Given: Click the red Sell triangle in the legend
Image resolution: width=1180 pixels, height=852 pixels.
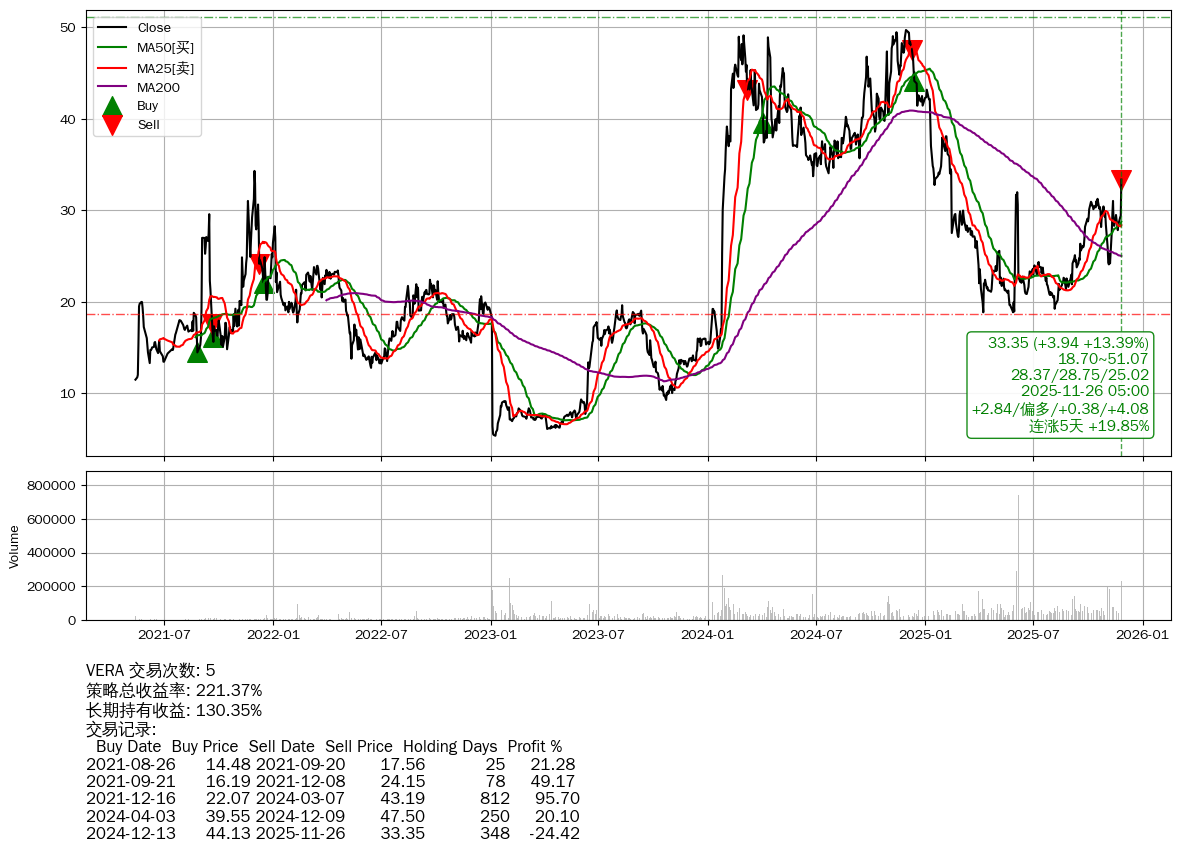Looking at the screenshot, I should coord(113,125).
